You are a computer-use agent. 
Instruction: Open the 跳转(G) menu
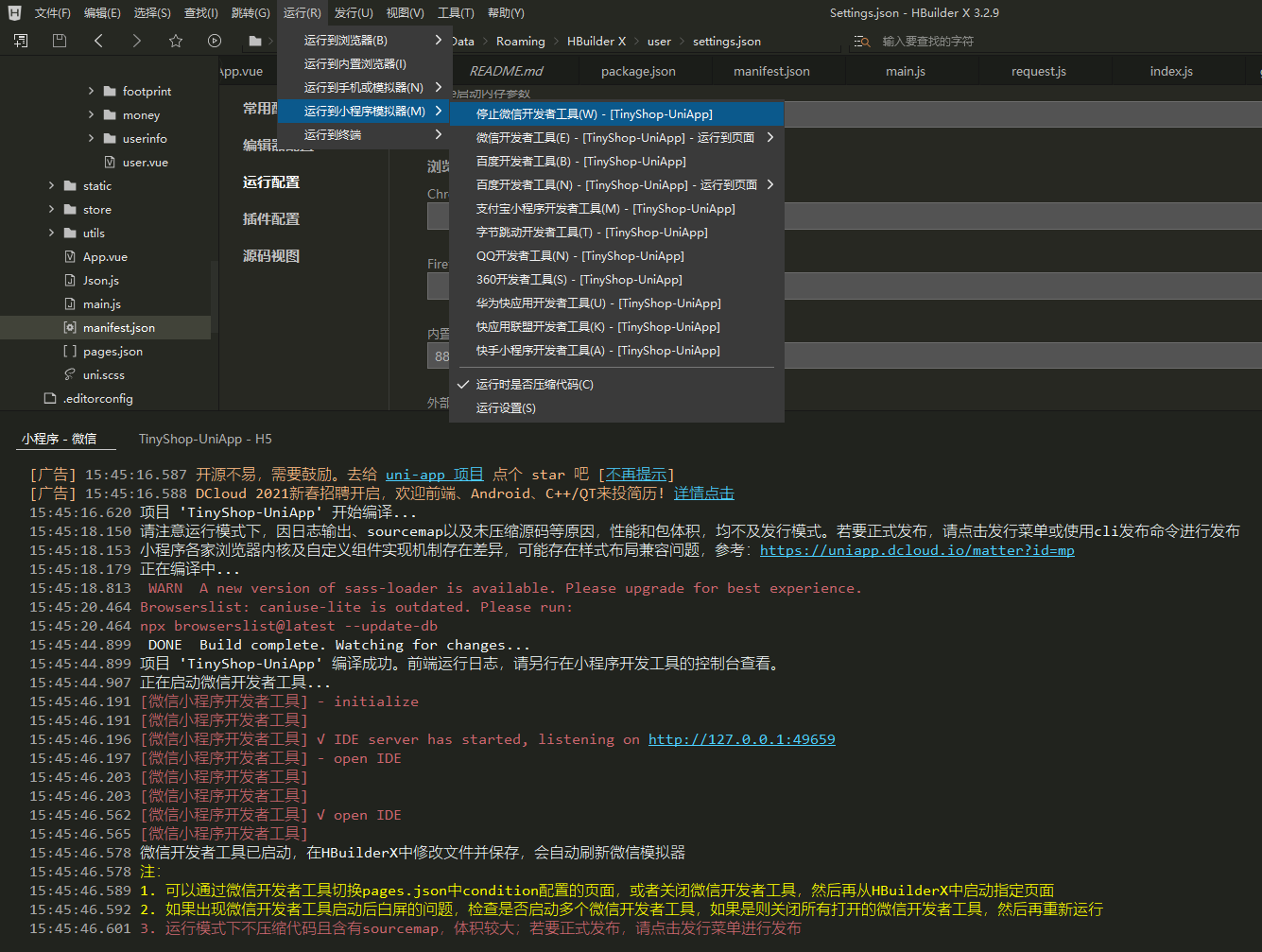[x=251, y=13]
